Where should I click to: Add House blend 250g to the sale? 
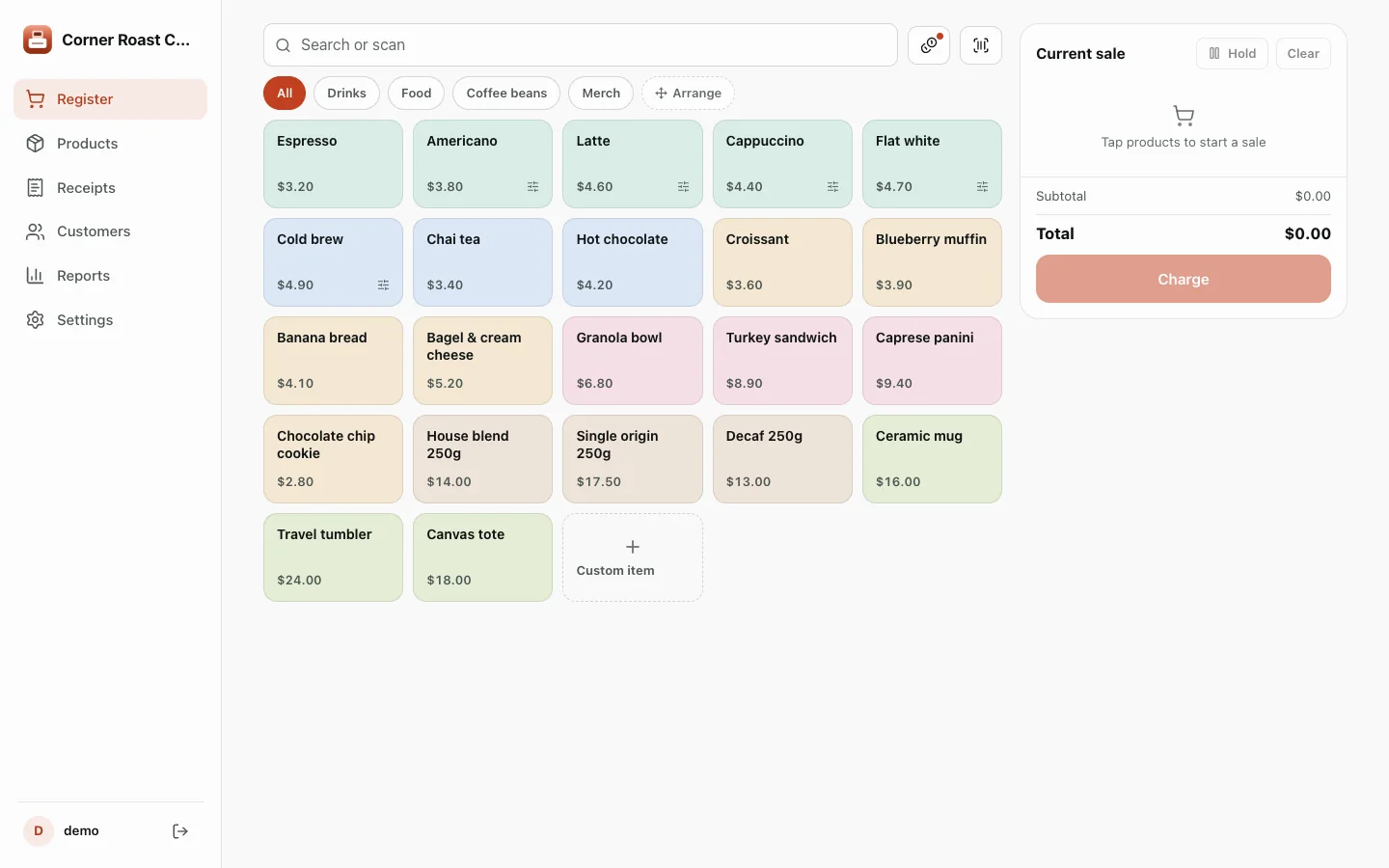(482, 459)
